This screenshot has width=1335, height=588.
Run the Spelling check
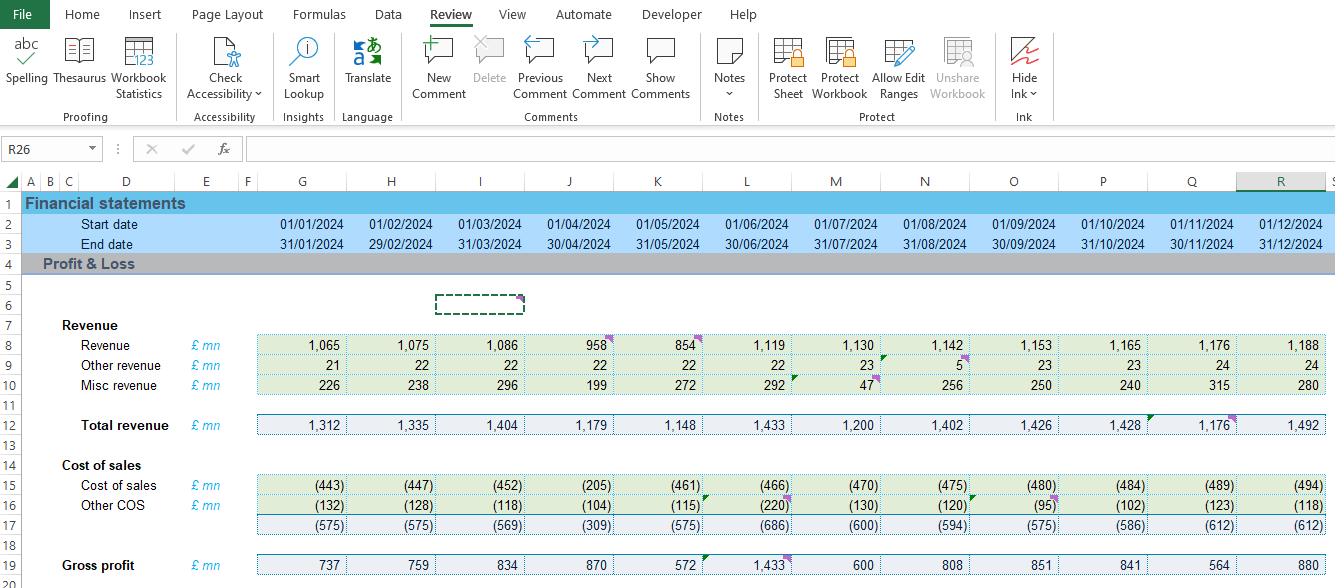point(26,60)
